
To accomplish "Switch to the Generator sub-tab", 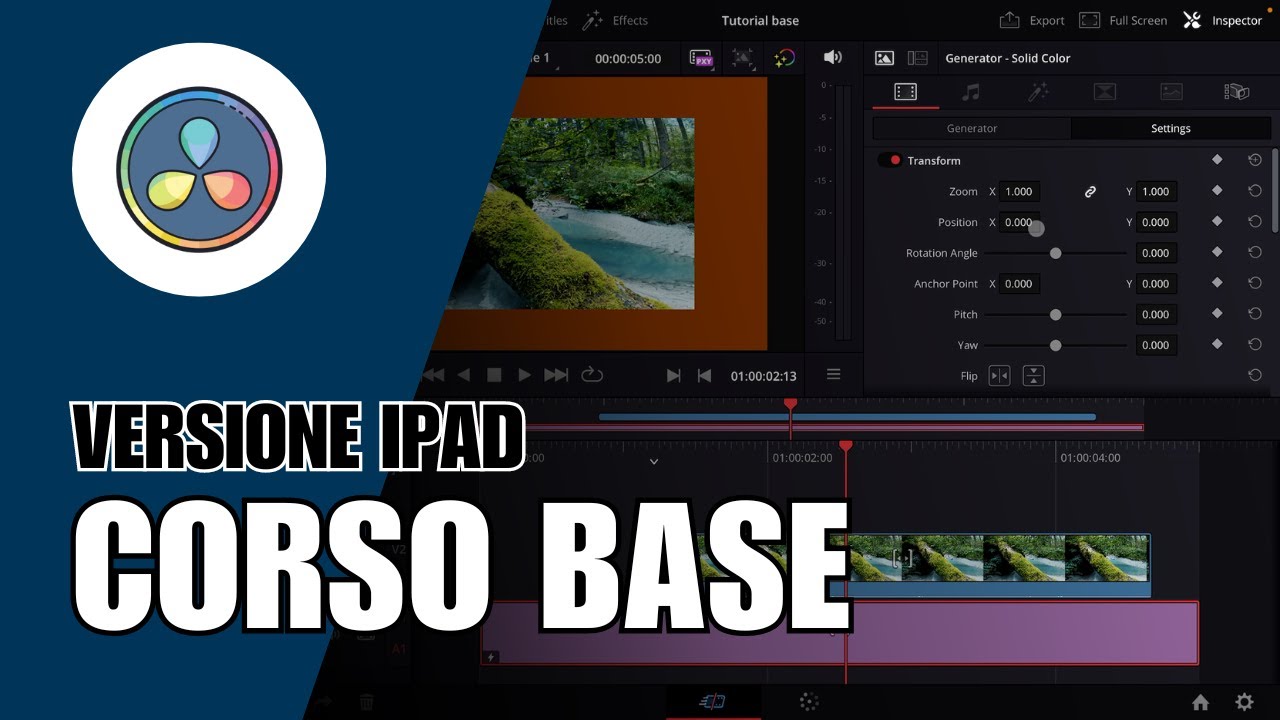I will [972, 128].
